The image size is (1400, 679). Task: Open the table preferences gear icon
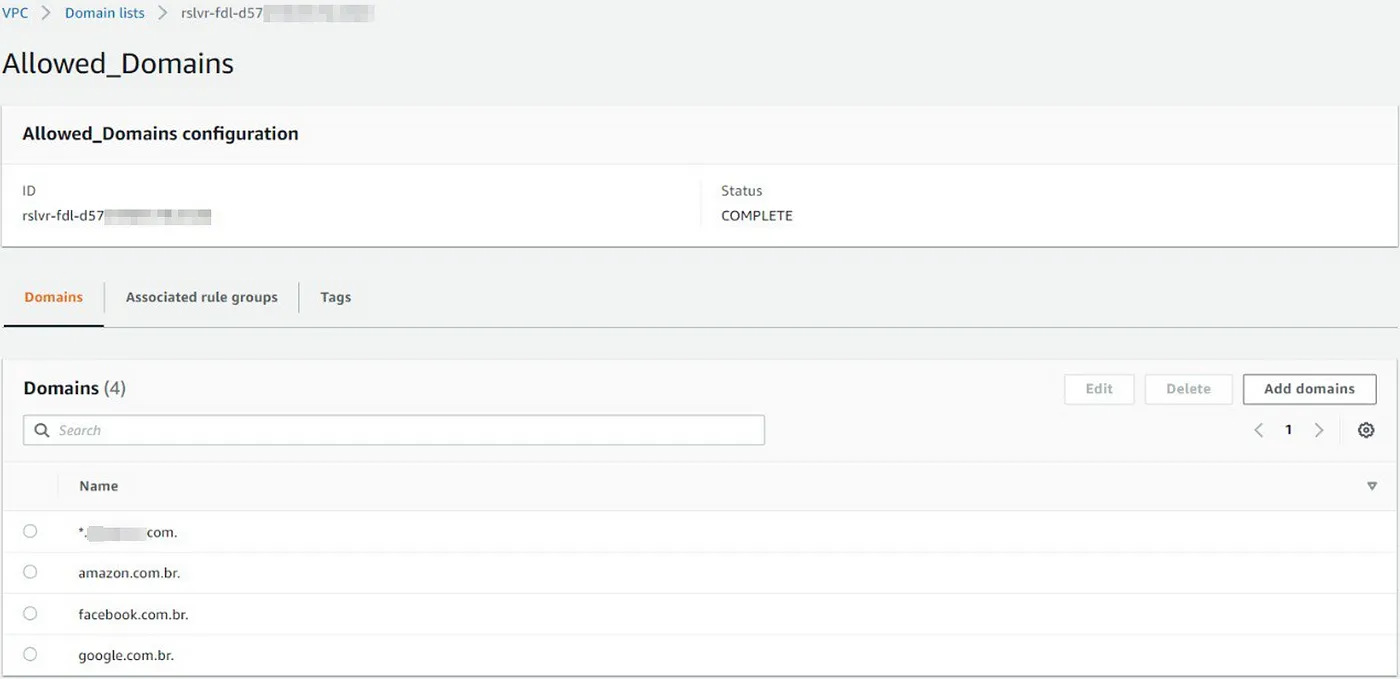pyautogui.click(x=1366, y=429)
